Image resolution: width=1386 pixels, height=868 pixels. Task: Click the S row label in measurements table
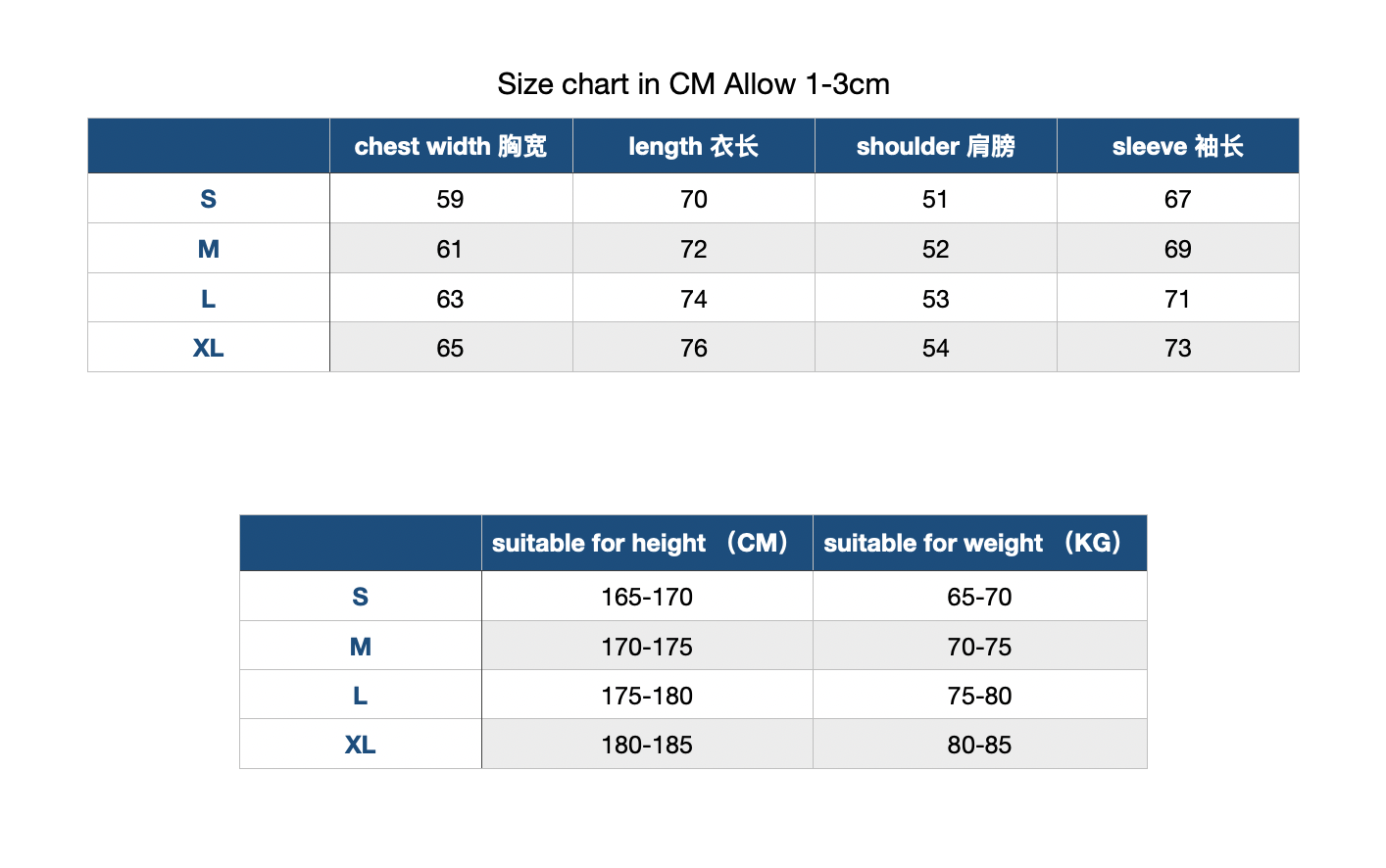click(209, 199)
